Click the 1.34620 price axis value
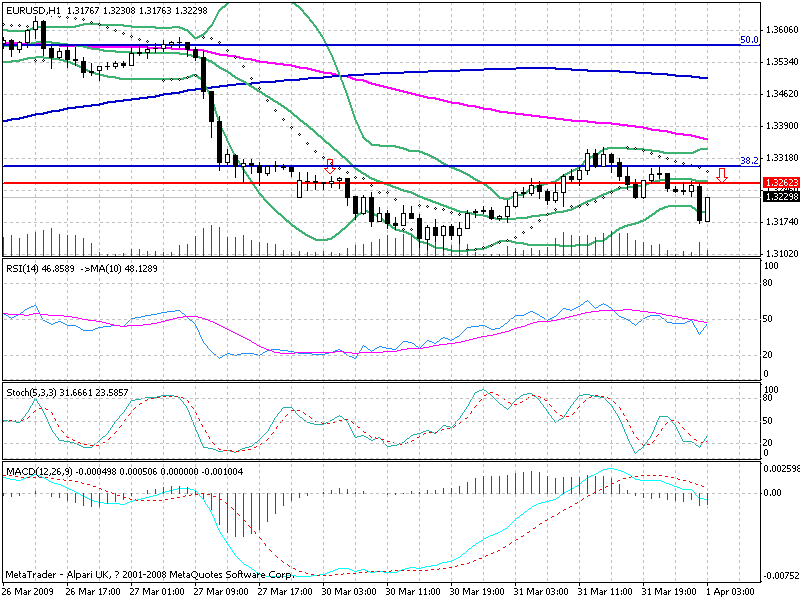800x600 pixels. (x=782, y=94)
